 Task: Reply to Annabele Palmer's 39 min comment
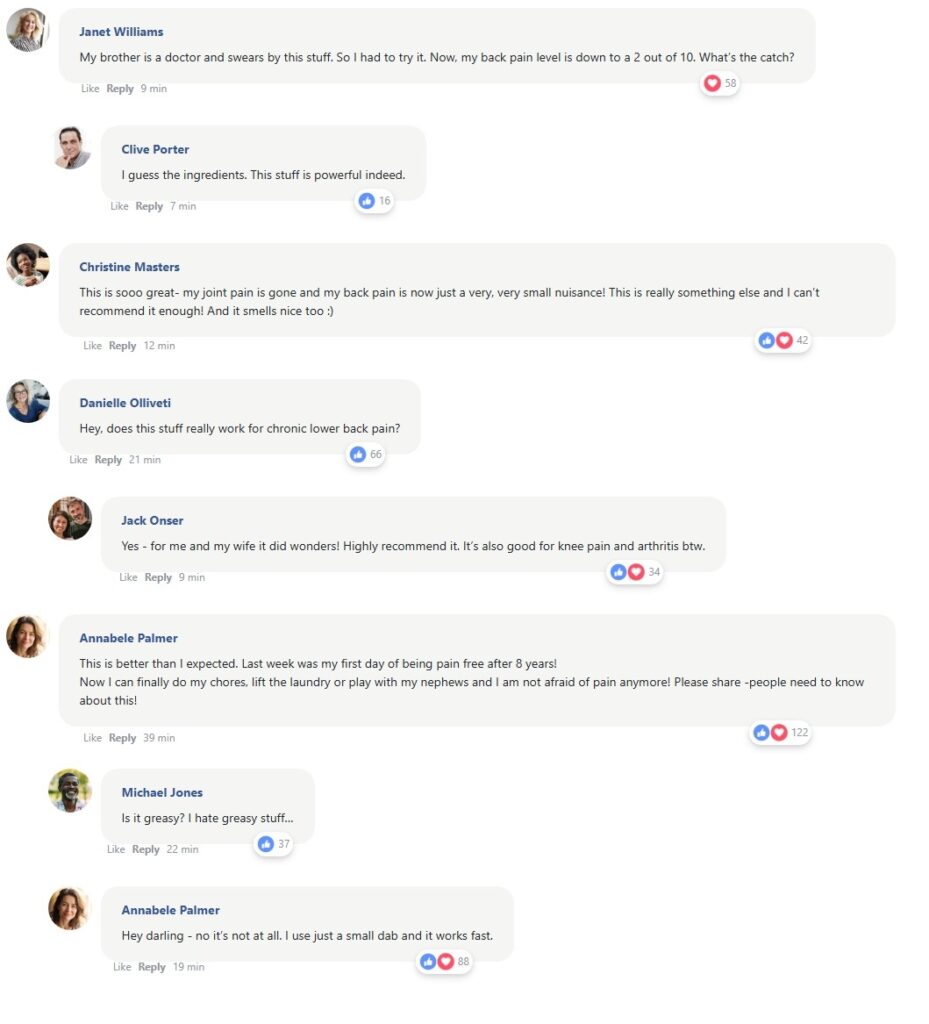tap(122, 738)
